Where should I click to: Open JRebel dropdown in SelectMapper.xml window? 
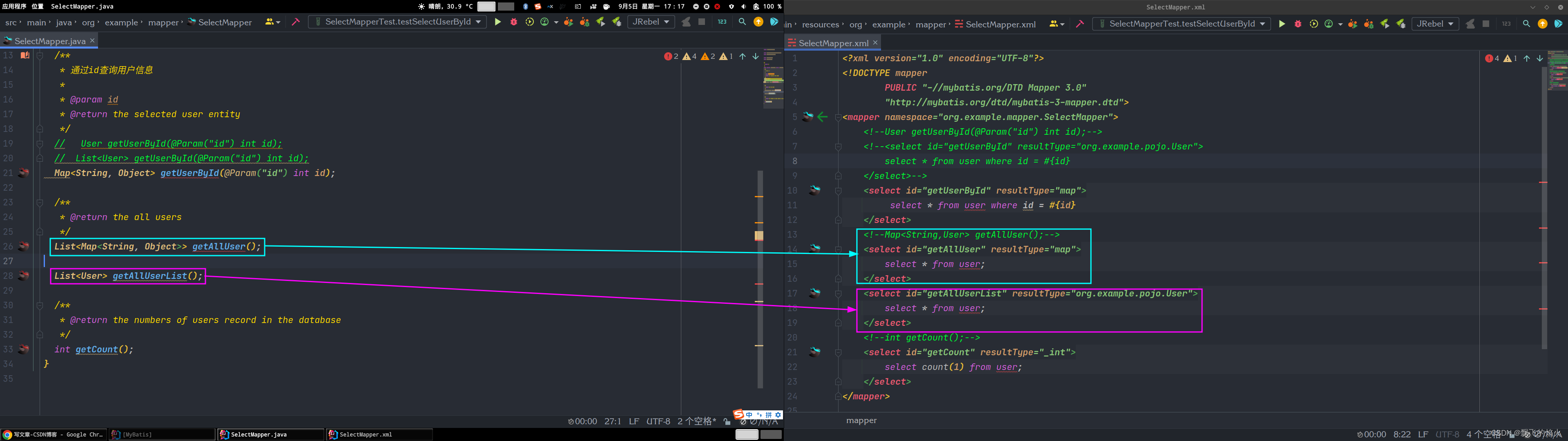coord(1435,24)
